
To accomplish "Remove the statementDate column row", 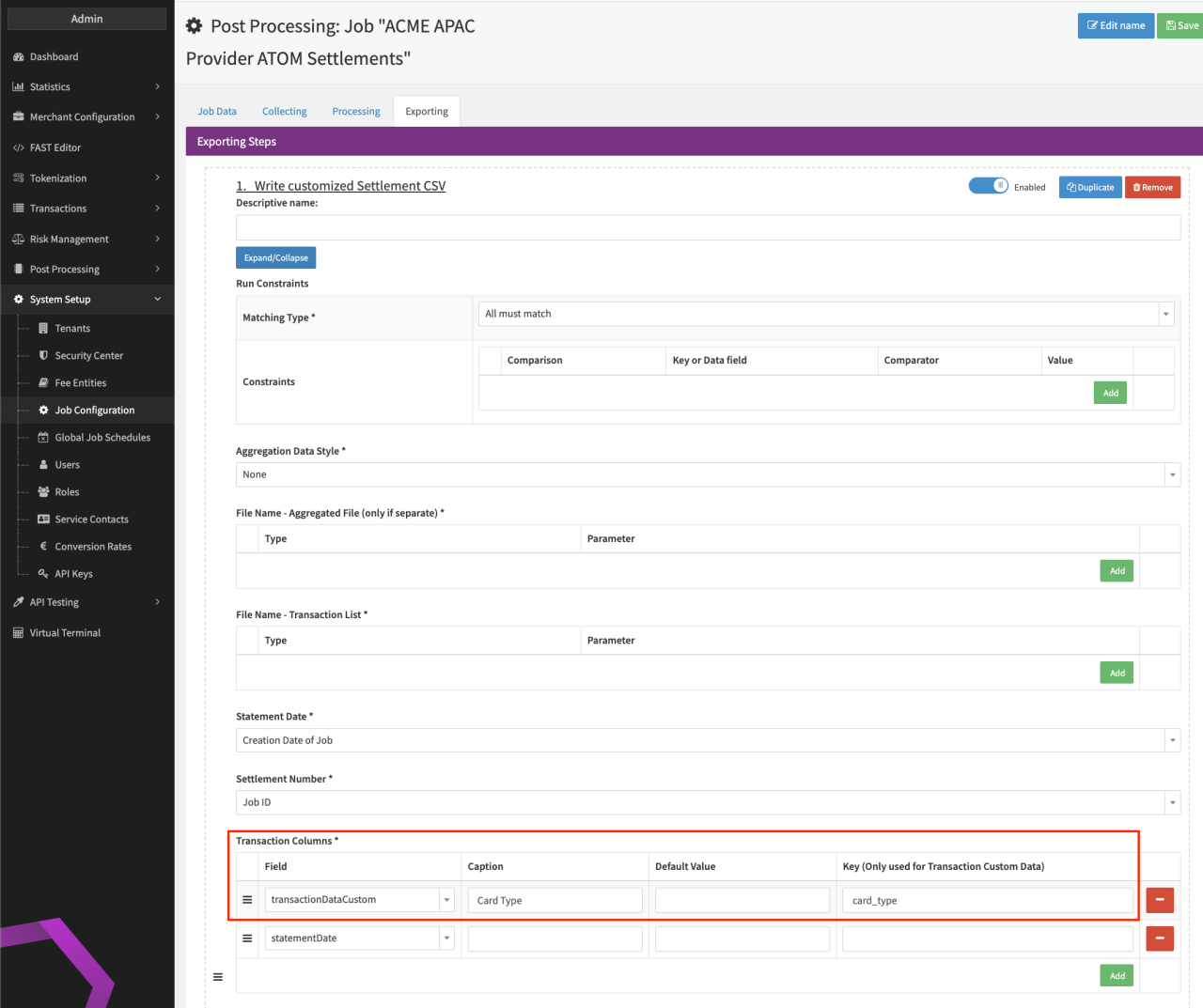I will tap(1159, 938).
